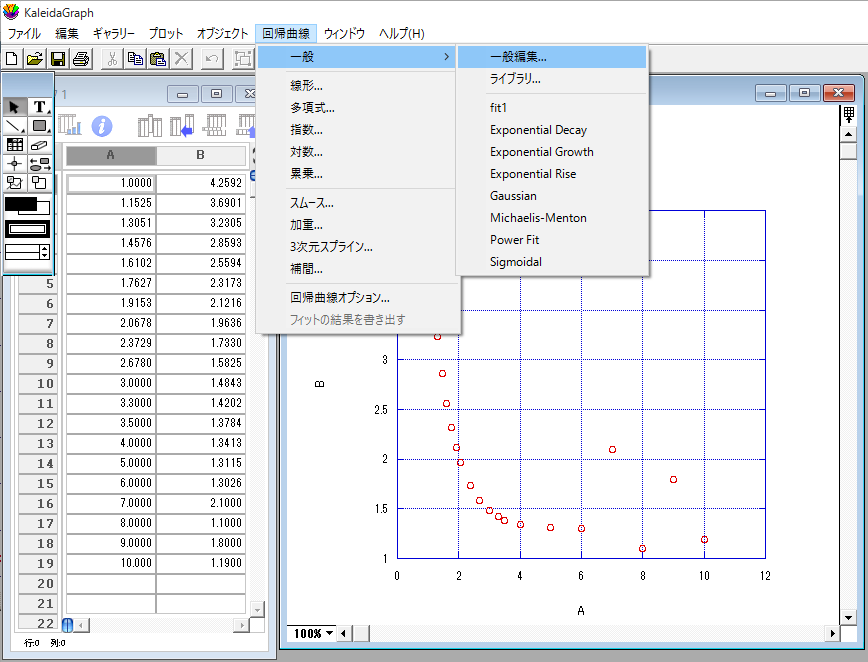Viewport: 868px width, 662px height.
Task: Select the arrow selection tool
Action: (15, 107)
